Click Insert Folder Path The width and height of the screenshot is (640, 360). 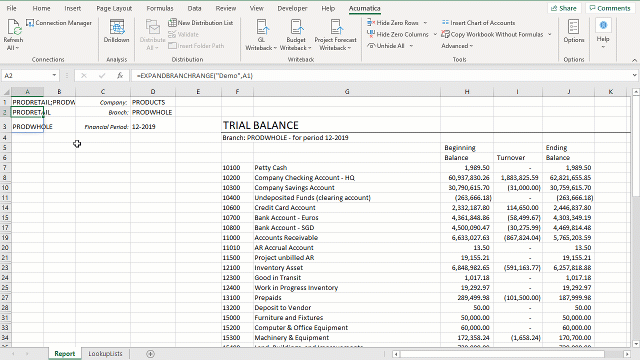pos(196,46)
